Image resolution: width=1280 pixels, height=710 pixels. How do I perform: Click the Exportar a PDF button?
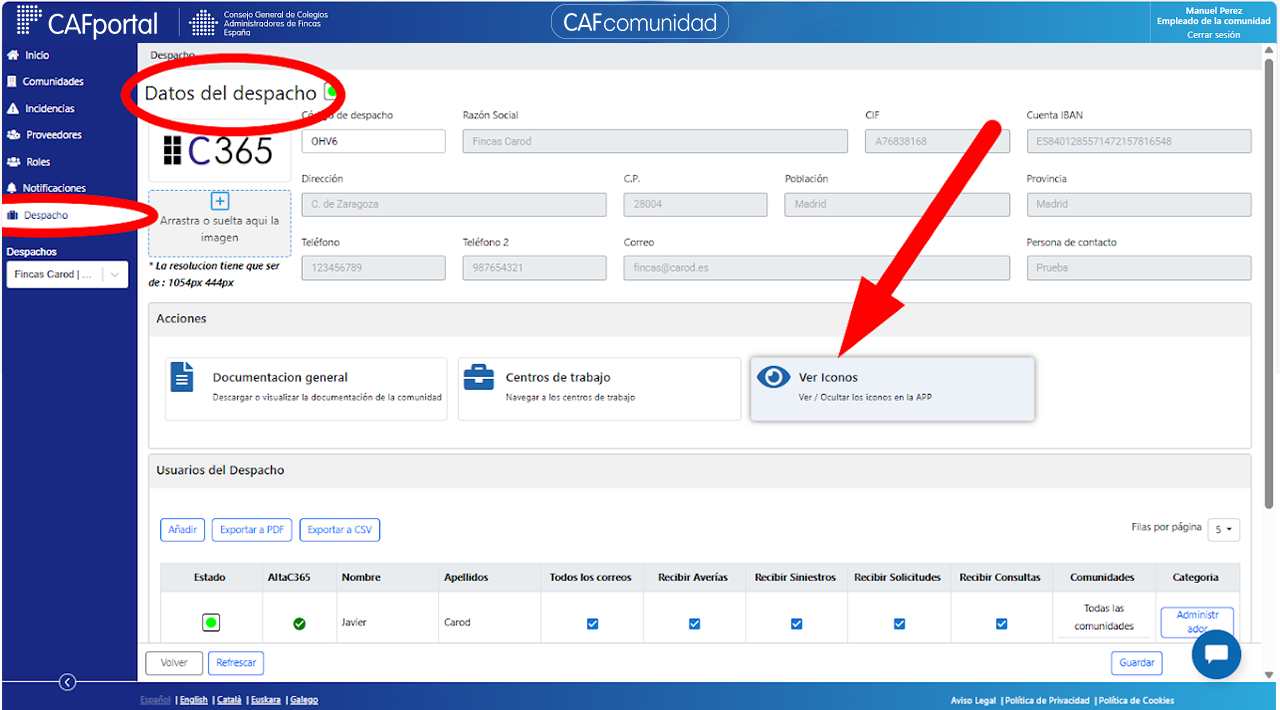[252, 530]
